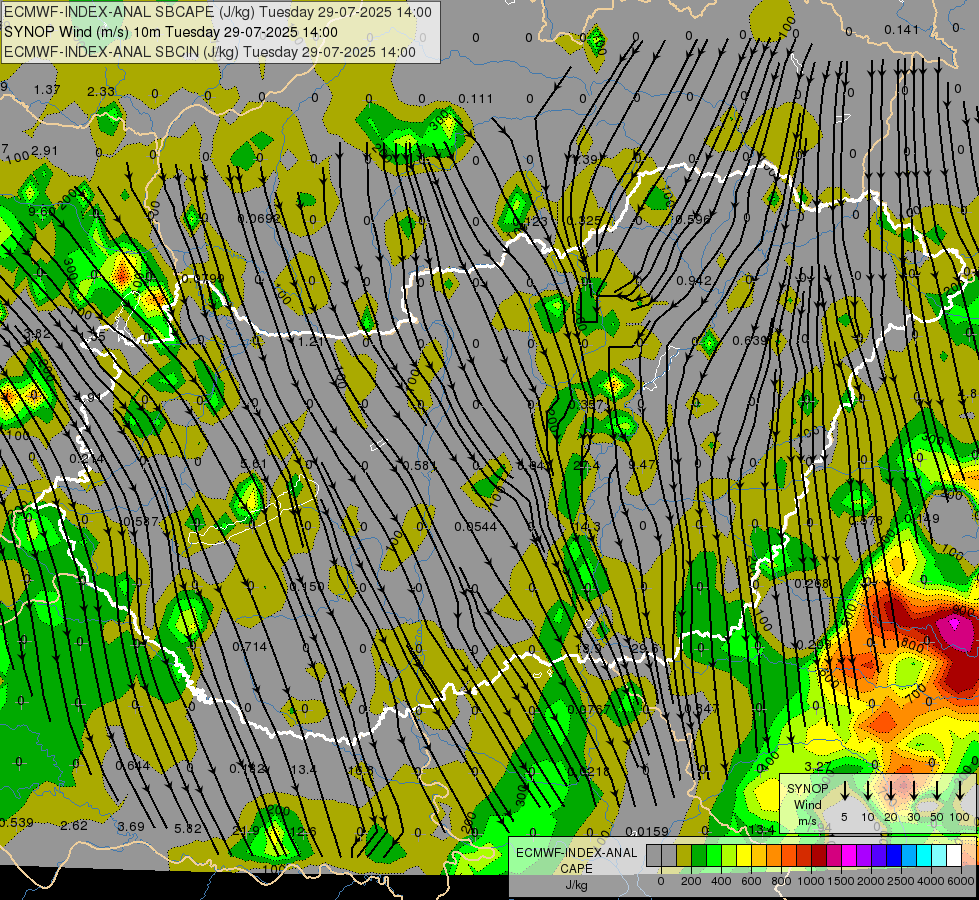This screenshot has height=900, width=979.
Task: Pick the olive CAPE legend swatch
Action: click(684, 855)
